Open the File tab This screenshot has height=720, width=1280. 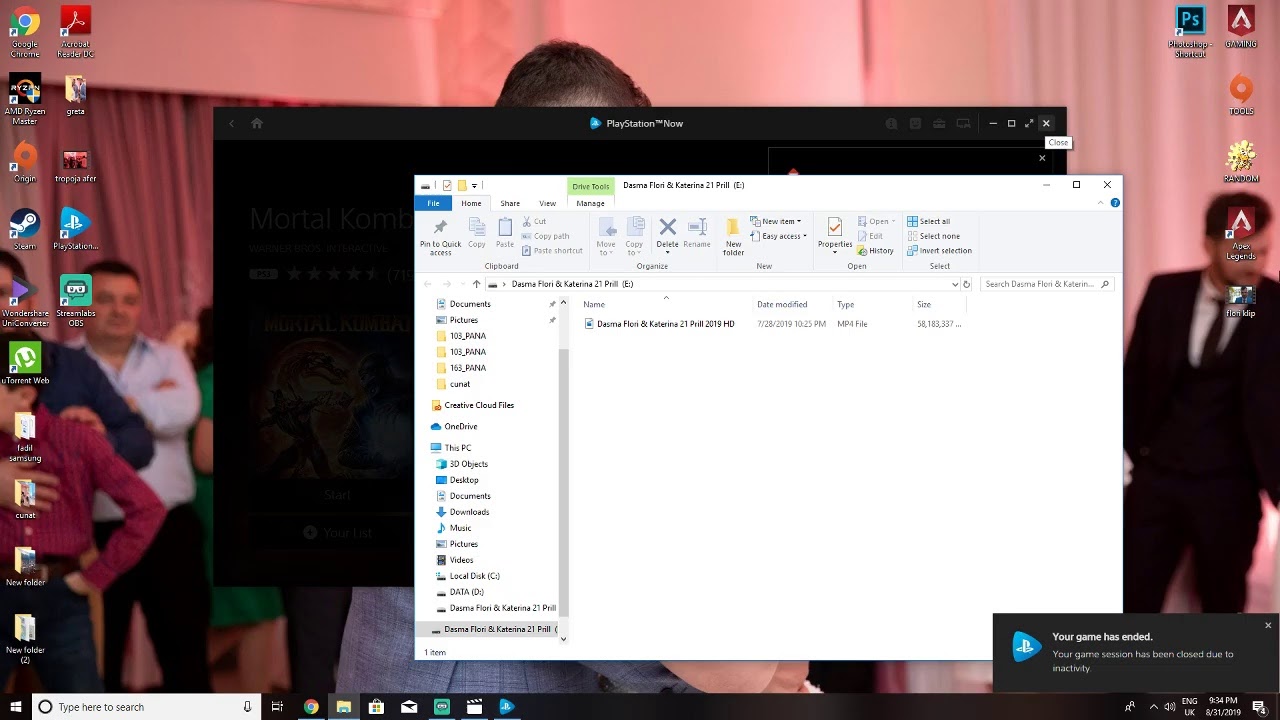(x=433, y=203)
